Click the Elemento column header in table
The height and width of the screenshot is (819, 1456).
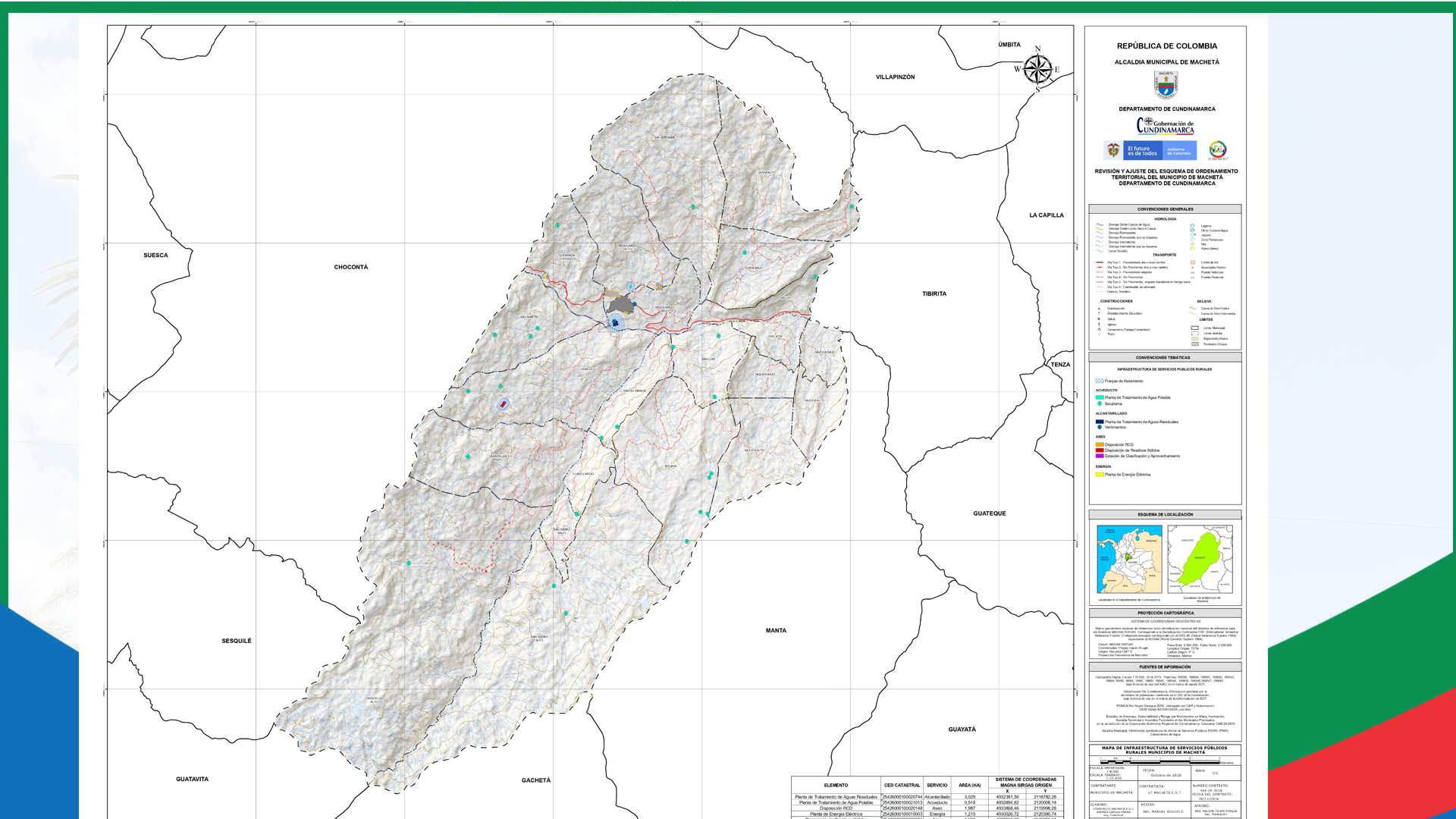[836, 785]
